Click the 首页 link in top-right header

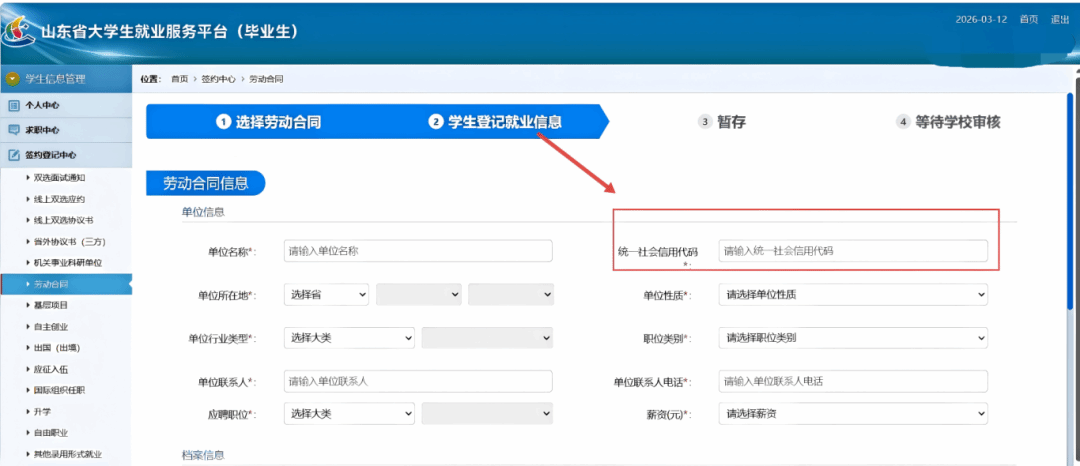coord(1028,20)
